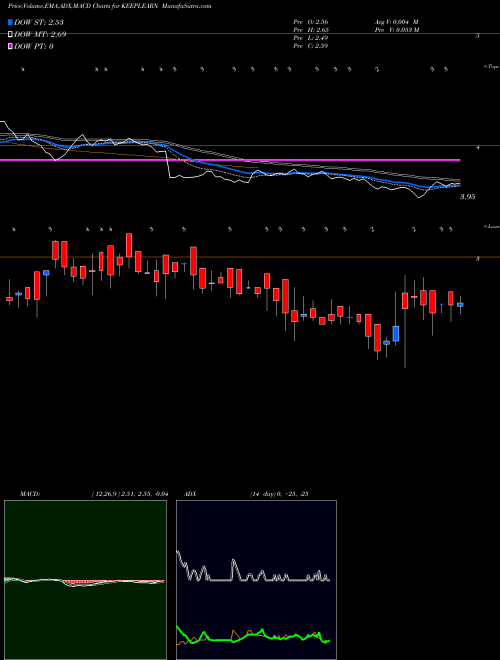Click the blue DOW ST legend swatch
500x660 pixels.
10,22
